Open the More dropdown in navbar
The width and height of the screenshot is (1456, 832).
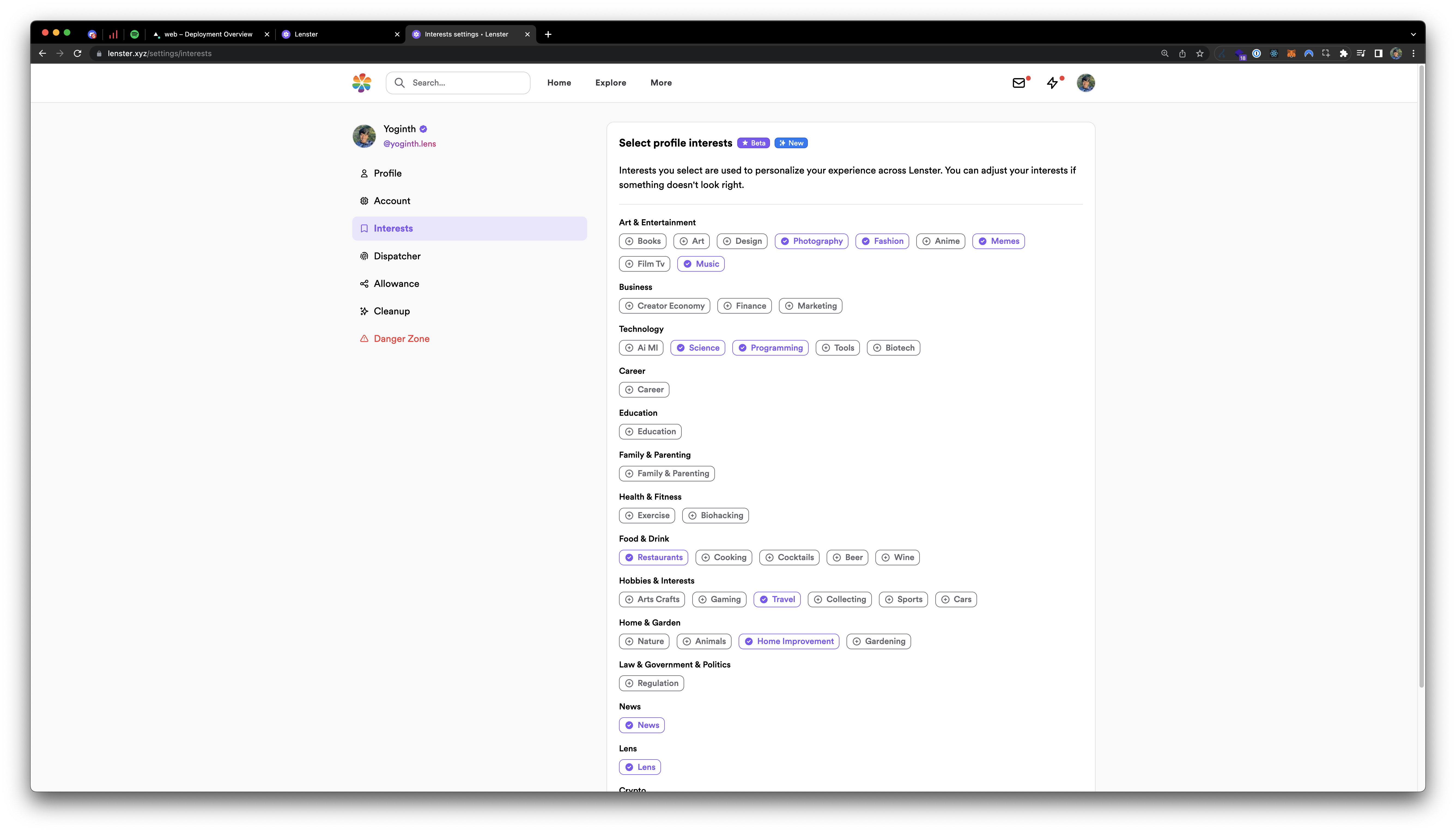(661, 83)
